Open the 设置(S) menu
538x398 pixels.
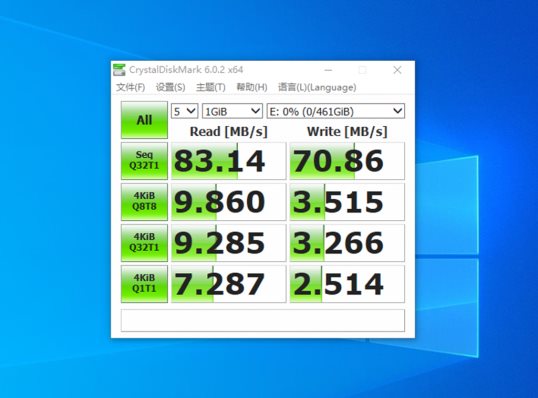pyautogui.click(x=171, y=87)
